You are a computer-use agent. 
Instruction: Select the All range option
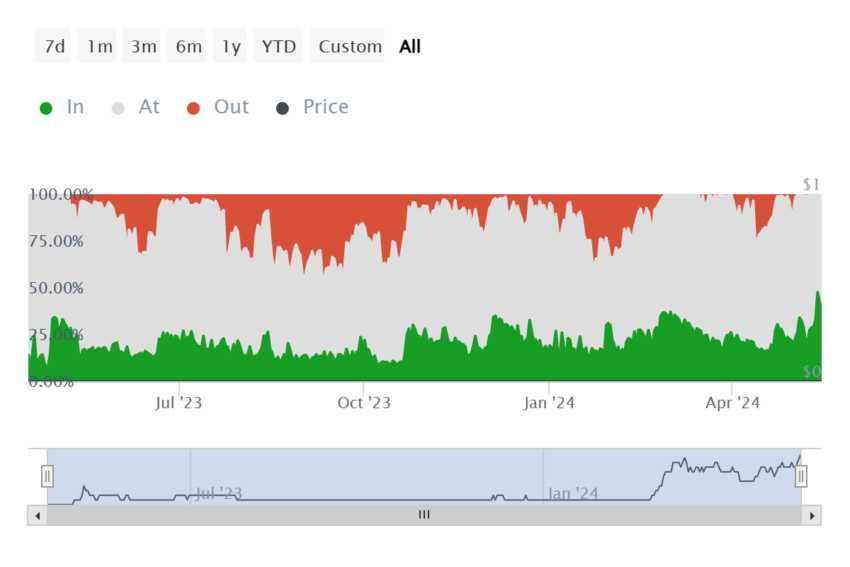click(410, 47)
